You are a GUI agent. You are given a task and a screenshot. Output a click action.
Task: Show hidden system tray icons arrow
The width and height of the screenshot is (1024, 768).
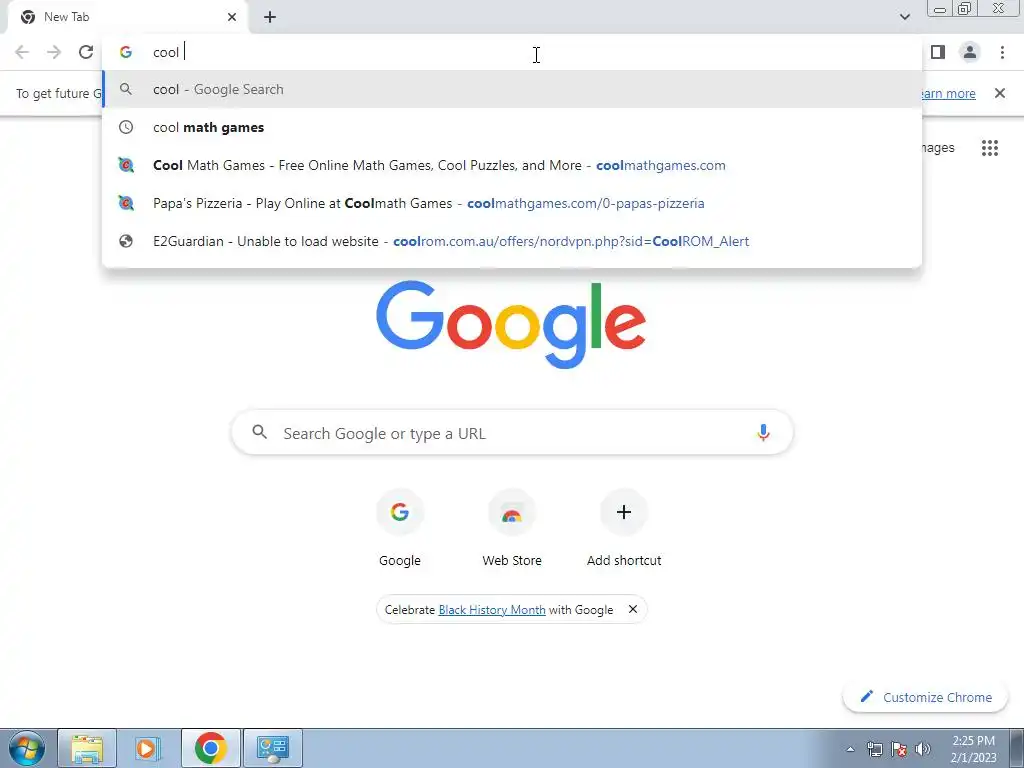pos(850,749)
